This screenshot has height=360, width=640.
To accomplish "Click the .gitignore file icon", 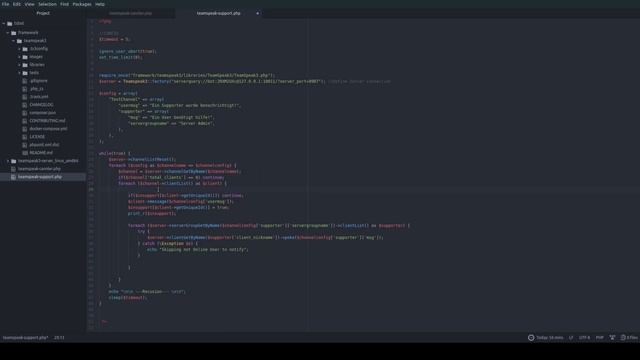I will point(25,81).
